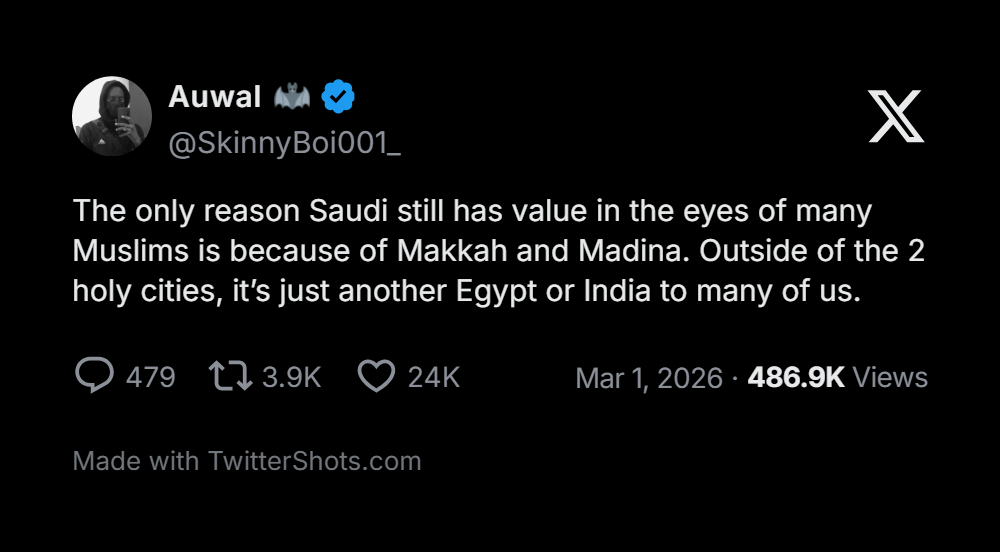Image resolution: width=1000 pixels, height=552 pixels.
Task: Click the 3.9K reposts count
Action: 291,377
